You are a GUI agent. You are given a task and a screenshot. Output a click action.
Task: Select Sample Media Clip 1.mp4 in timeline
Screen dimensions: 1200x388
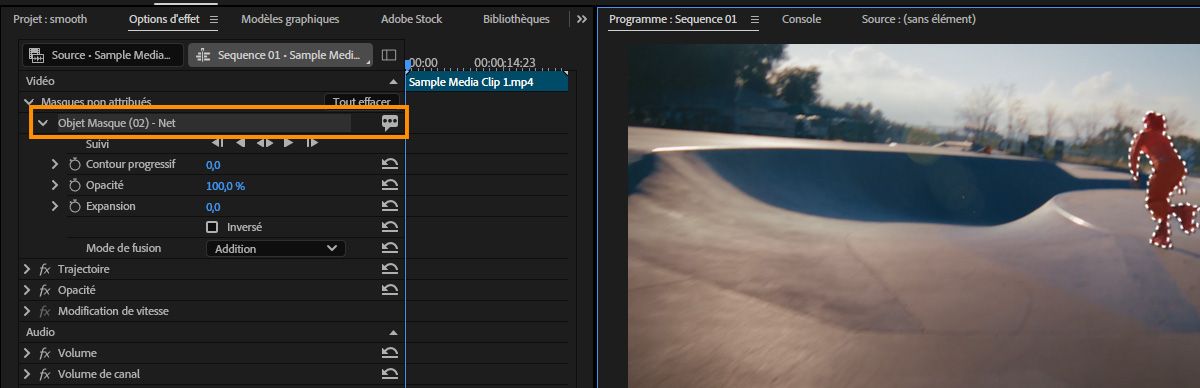point(487,82)
